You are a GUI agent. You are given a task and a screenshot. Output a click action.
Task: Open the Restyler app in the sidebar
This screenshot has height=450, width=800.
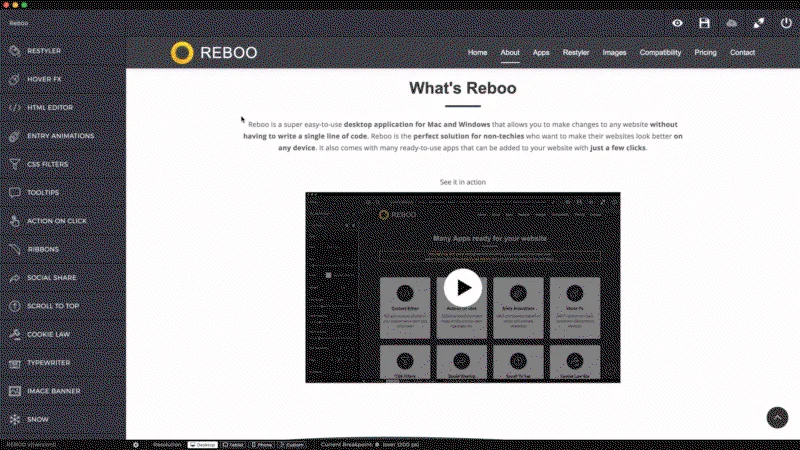pyautogui.click(x=63, y=51)
